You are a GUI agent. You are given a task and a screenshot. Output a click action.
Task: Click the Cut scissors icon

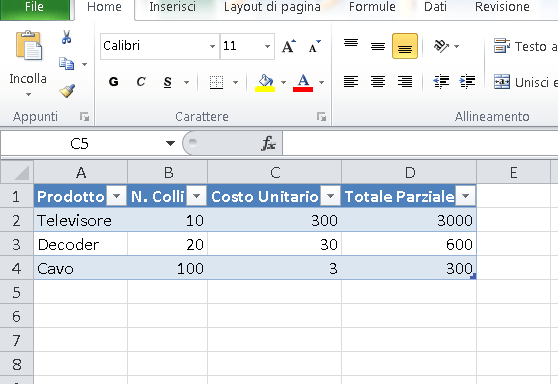point(67,37)
